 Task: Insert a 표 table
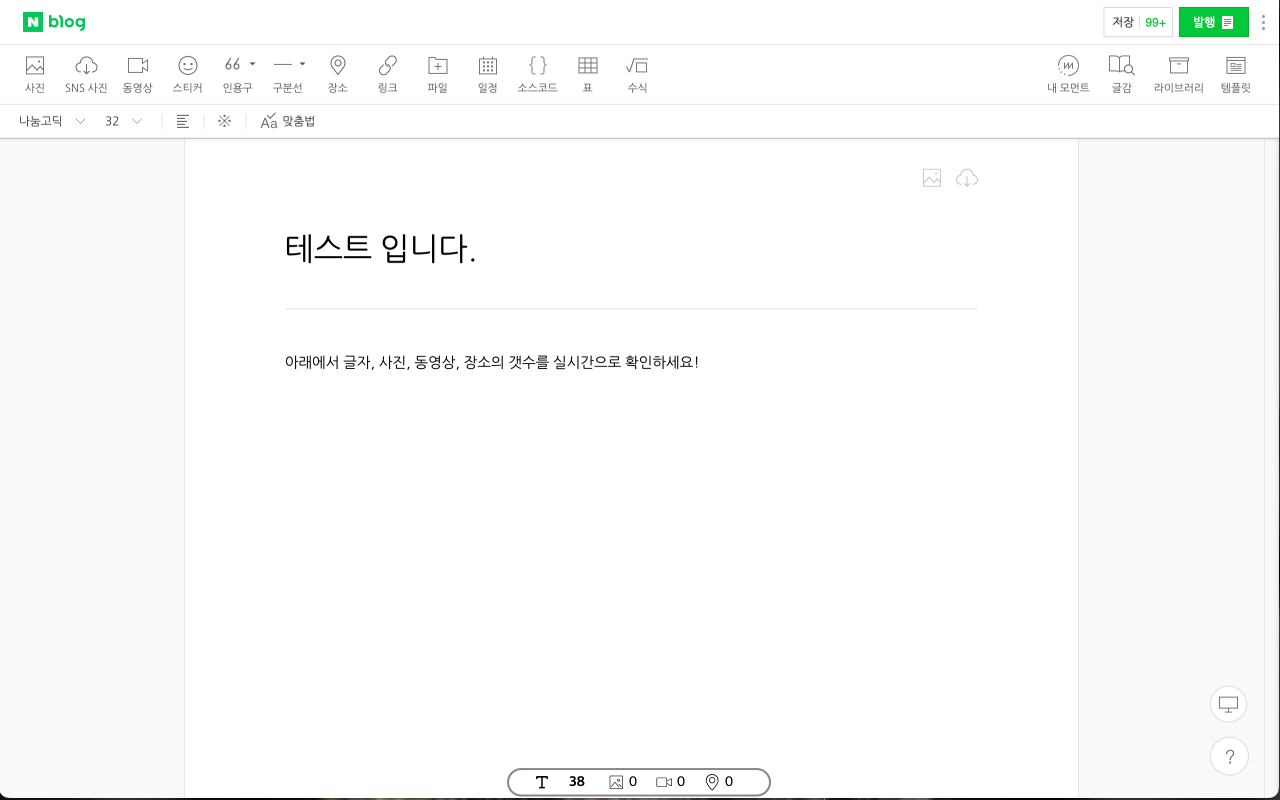coord(588,74)
